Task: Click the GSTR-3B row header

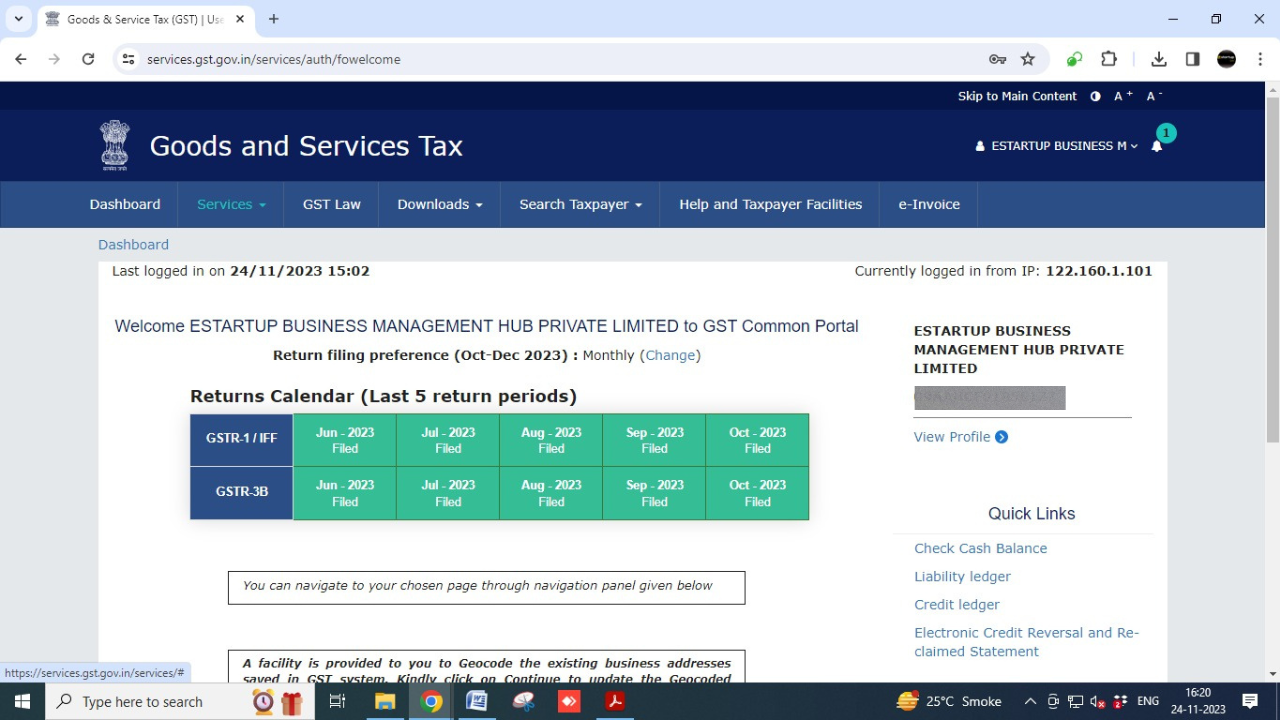Action: (x=242, y=493)
